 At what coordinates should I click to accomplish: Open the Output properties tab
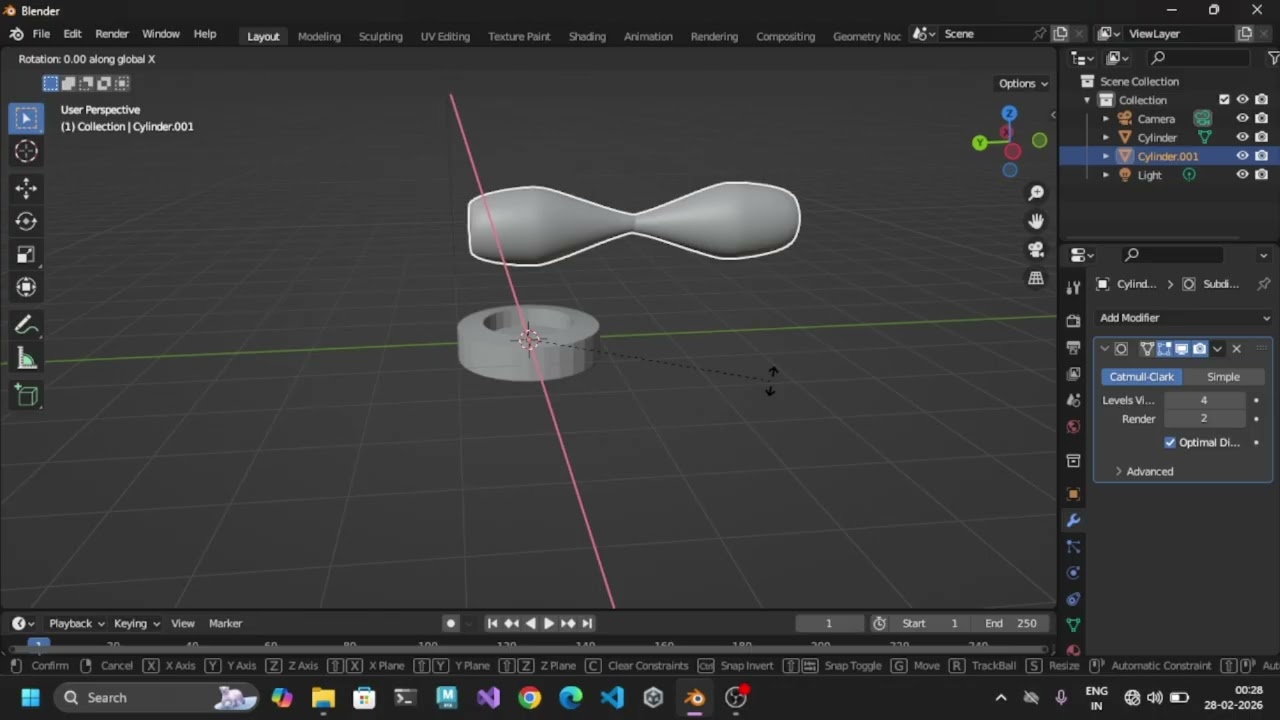pyautogui.click(x=1073, y=347)
